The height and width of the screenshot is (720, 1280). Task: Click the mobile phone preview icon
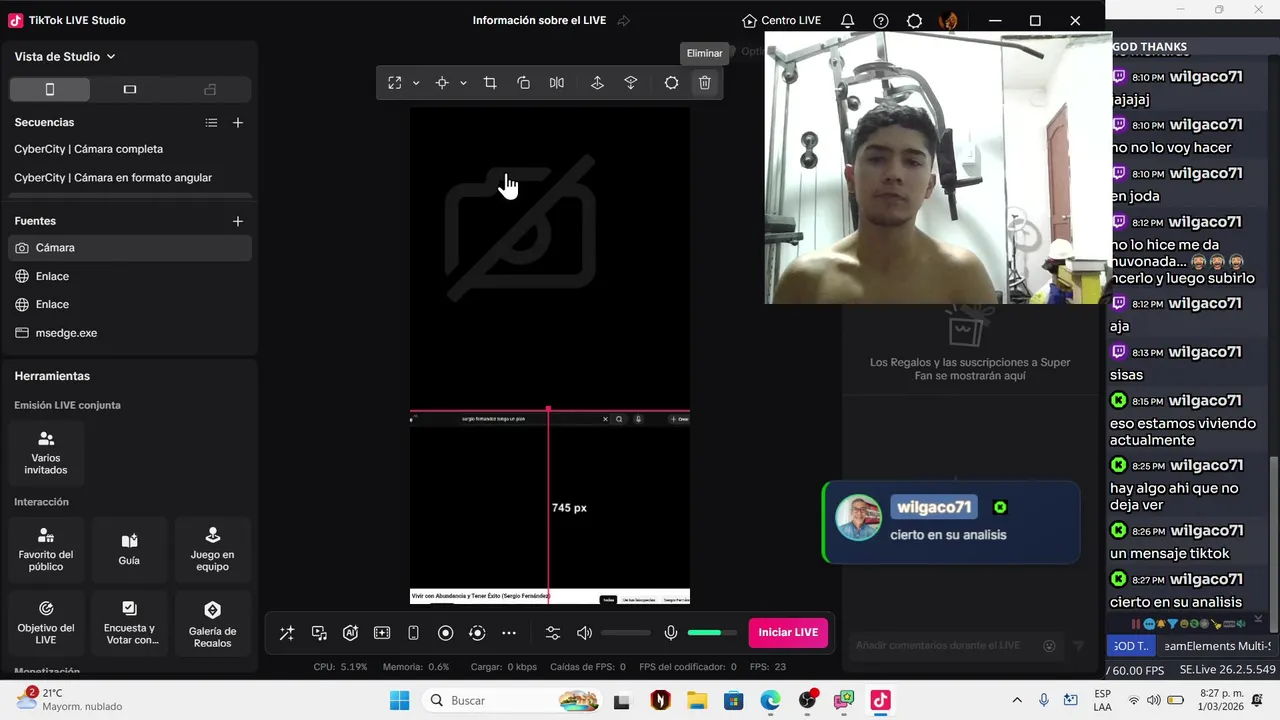coord(413,633)
